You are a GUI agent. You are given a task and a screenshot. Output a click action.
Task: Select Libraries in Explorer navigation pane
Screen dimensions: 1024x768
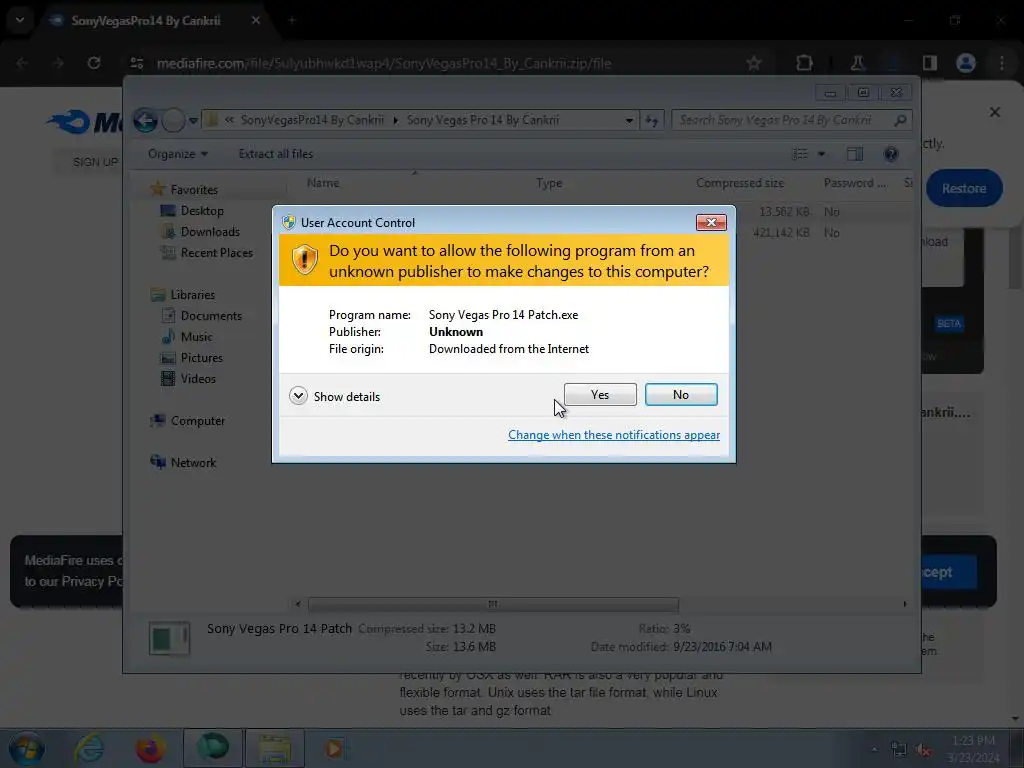click(x=193, y=295)
